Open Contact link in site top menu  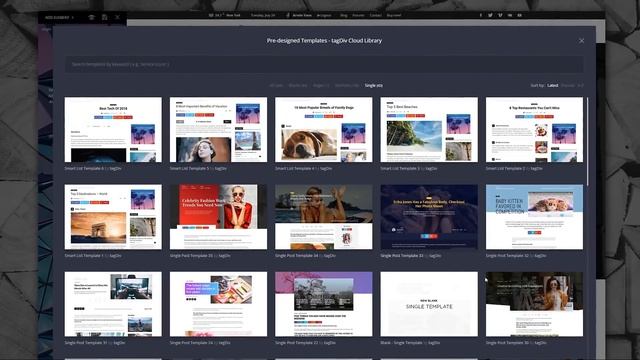(x=376, y=16)
